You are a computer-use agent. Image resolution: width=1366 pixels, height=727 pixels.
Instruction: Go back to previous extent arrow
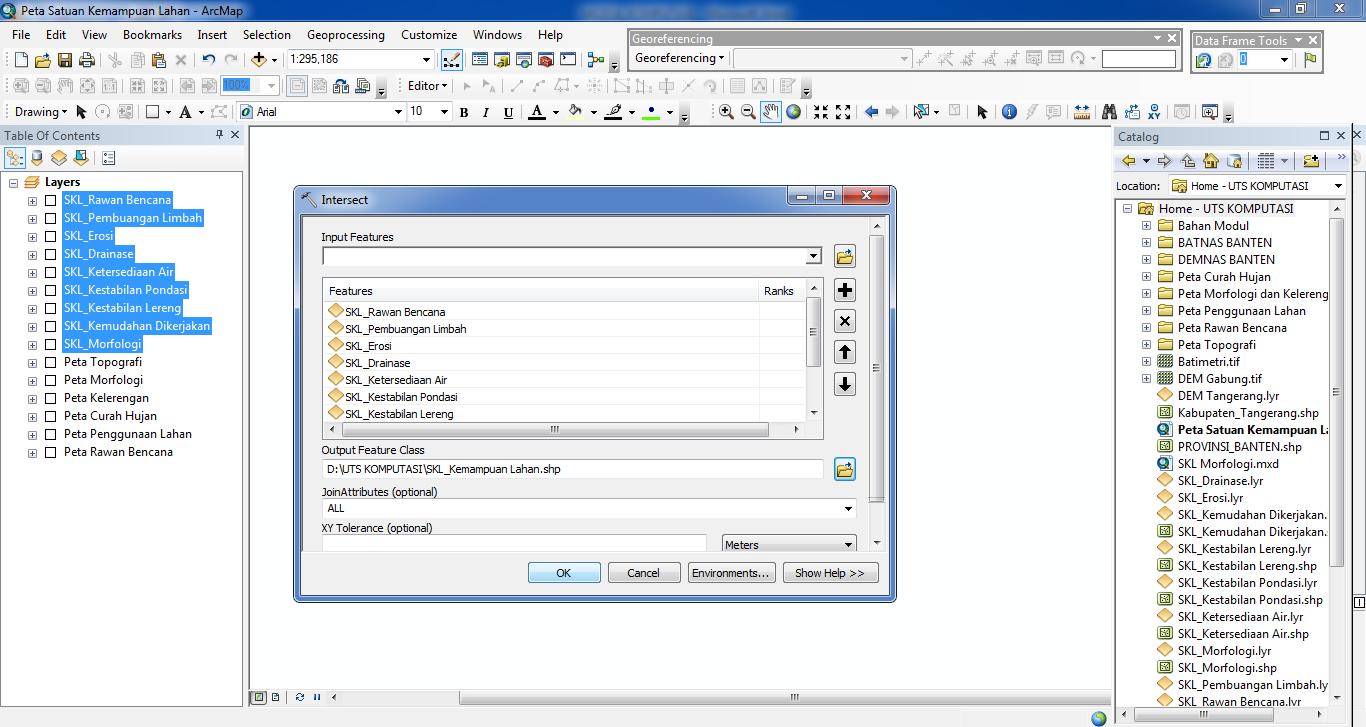pyautogui.click(x=871, y=112)
